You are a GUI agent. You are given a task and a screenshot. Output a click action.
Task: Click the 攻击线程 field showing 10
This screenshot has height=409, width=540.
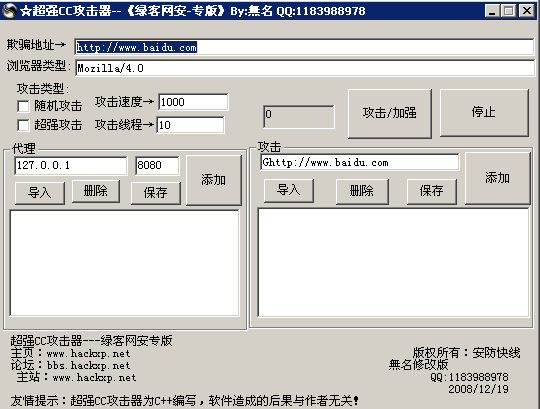190,125
